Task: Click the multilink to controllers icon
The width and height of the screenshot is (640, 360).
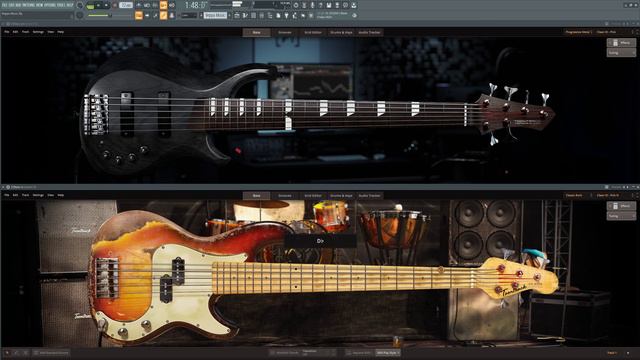Action: pyautogui.click(x=171, y=16)
